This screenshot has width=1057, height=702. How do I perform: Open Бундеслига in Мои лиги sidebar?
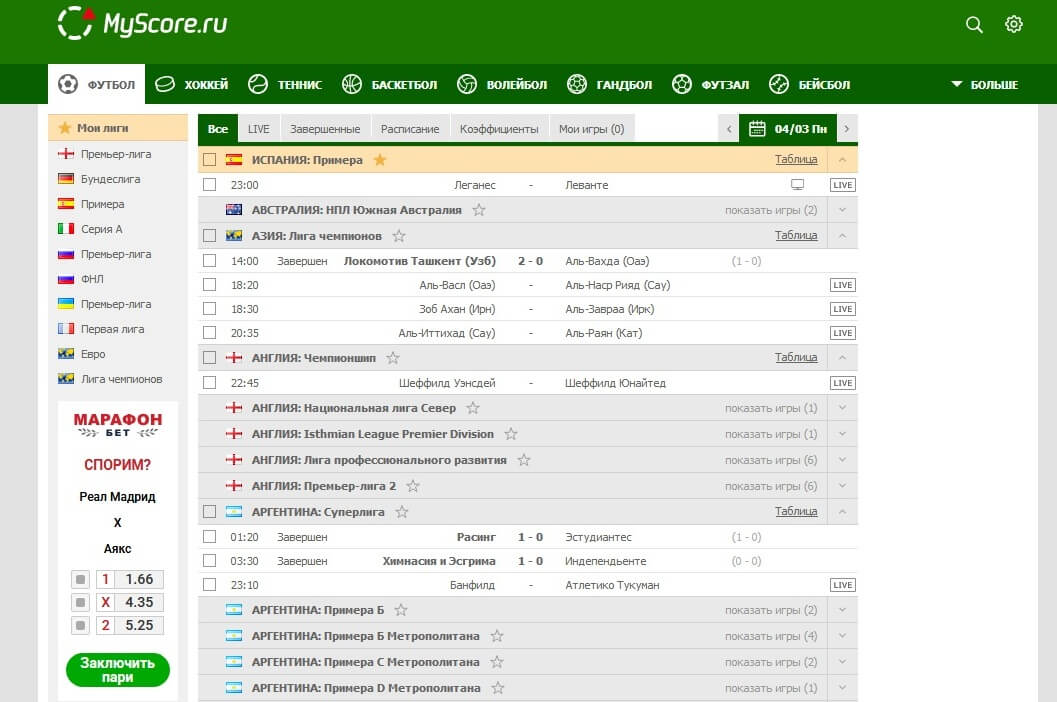111,179
